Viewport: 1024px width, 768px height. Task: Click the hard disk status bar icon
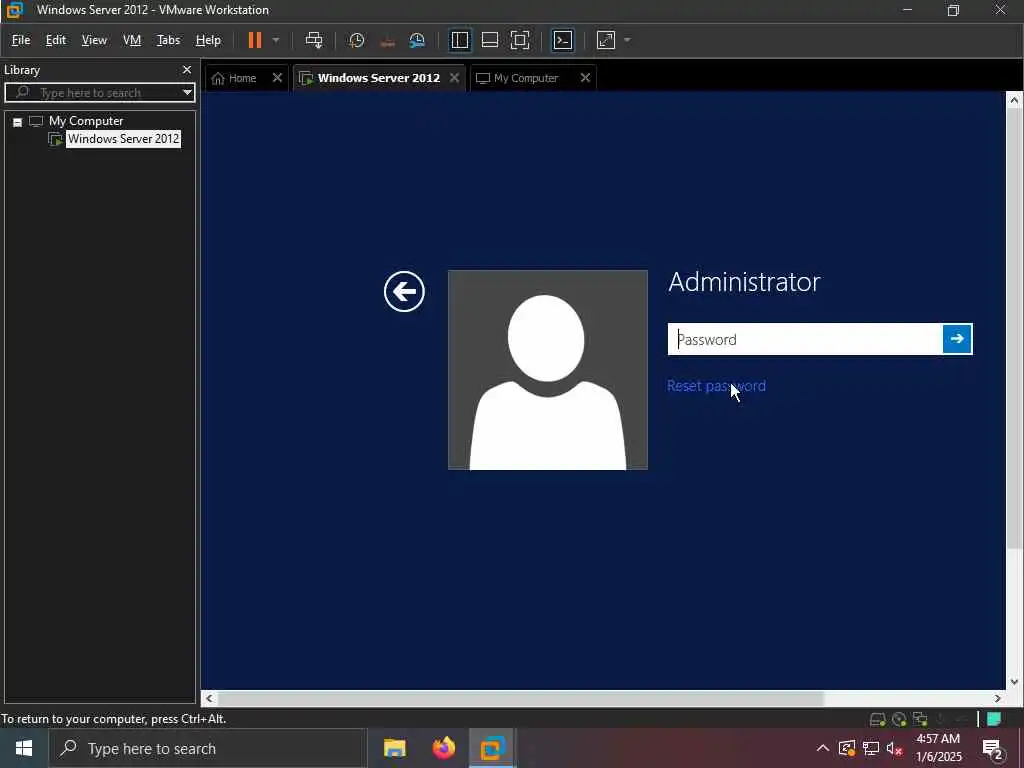[878, 720]
